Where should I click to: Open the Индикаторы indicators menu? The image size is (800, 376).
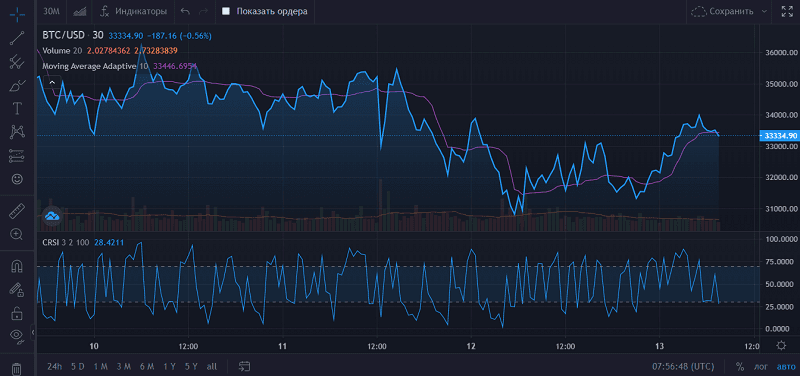133,11
